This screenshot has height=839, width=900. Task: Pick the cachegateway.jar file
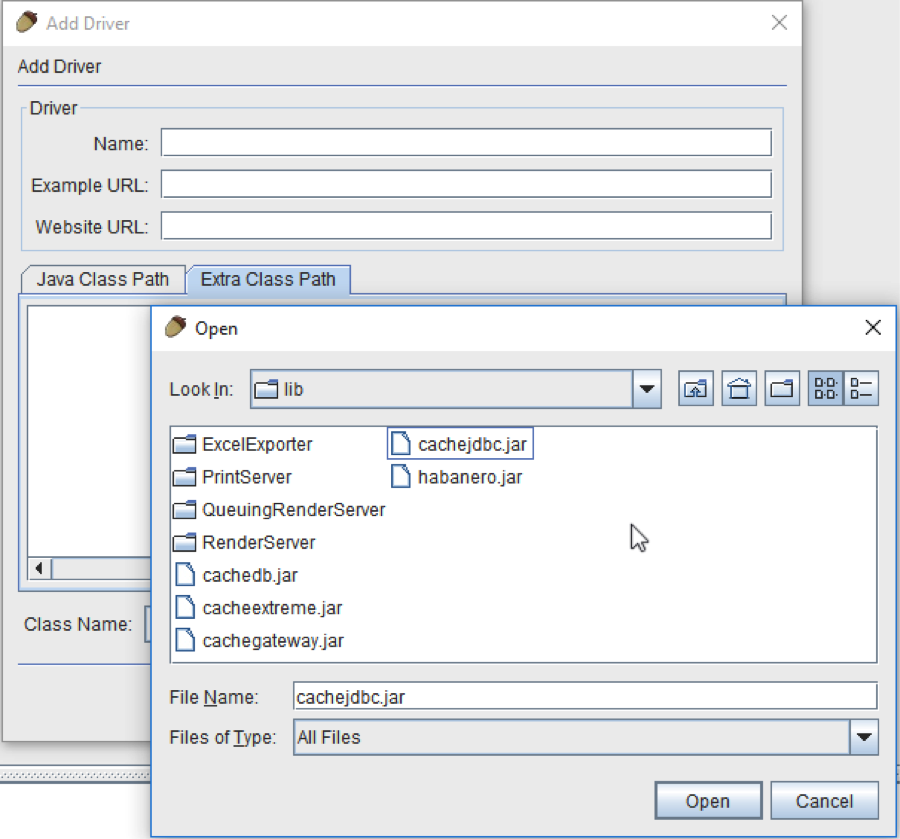coord(273,641)
